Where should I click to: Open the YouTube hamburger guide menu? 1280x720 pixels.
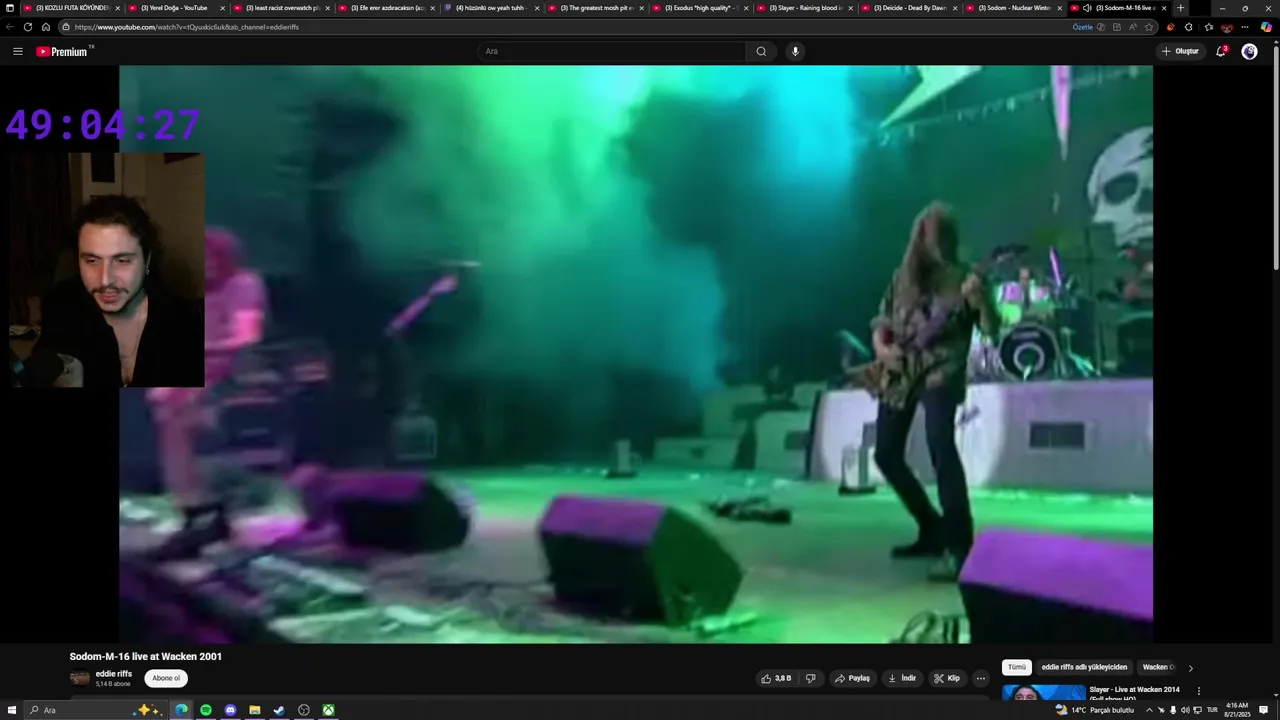pos(18,51)
